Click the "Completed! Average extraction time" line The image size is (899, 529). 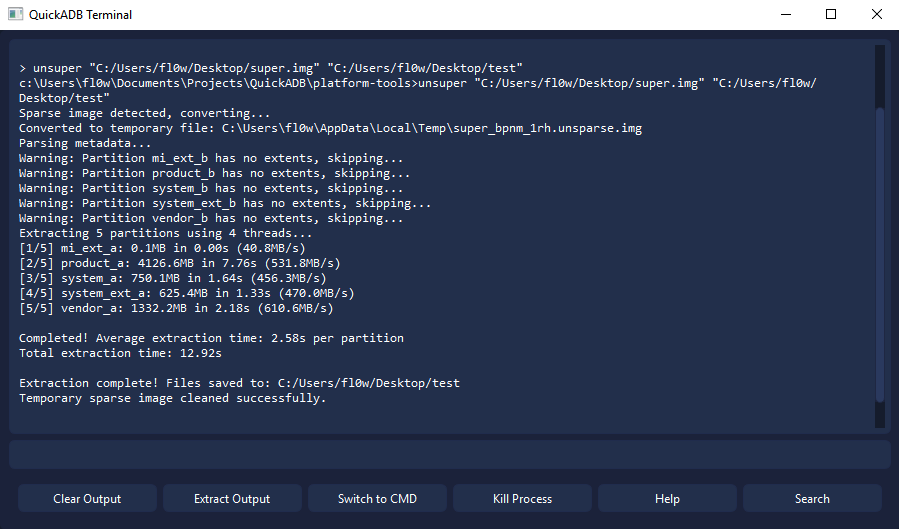point(211,338)
